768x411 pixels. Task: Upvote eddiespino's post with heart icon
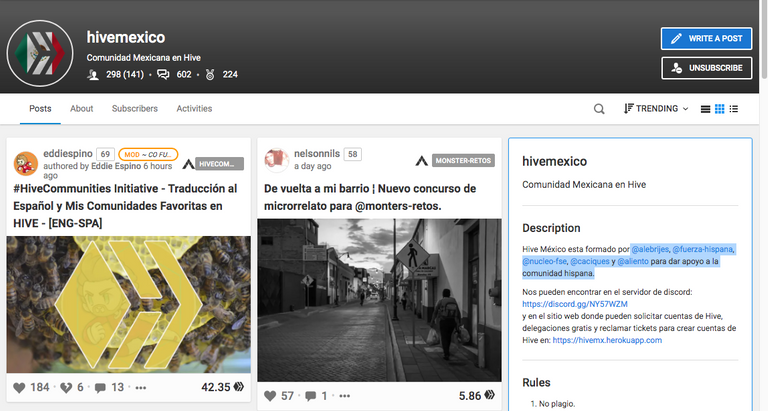(19, 388)
